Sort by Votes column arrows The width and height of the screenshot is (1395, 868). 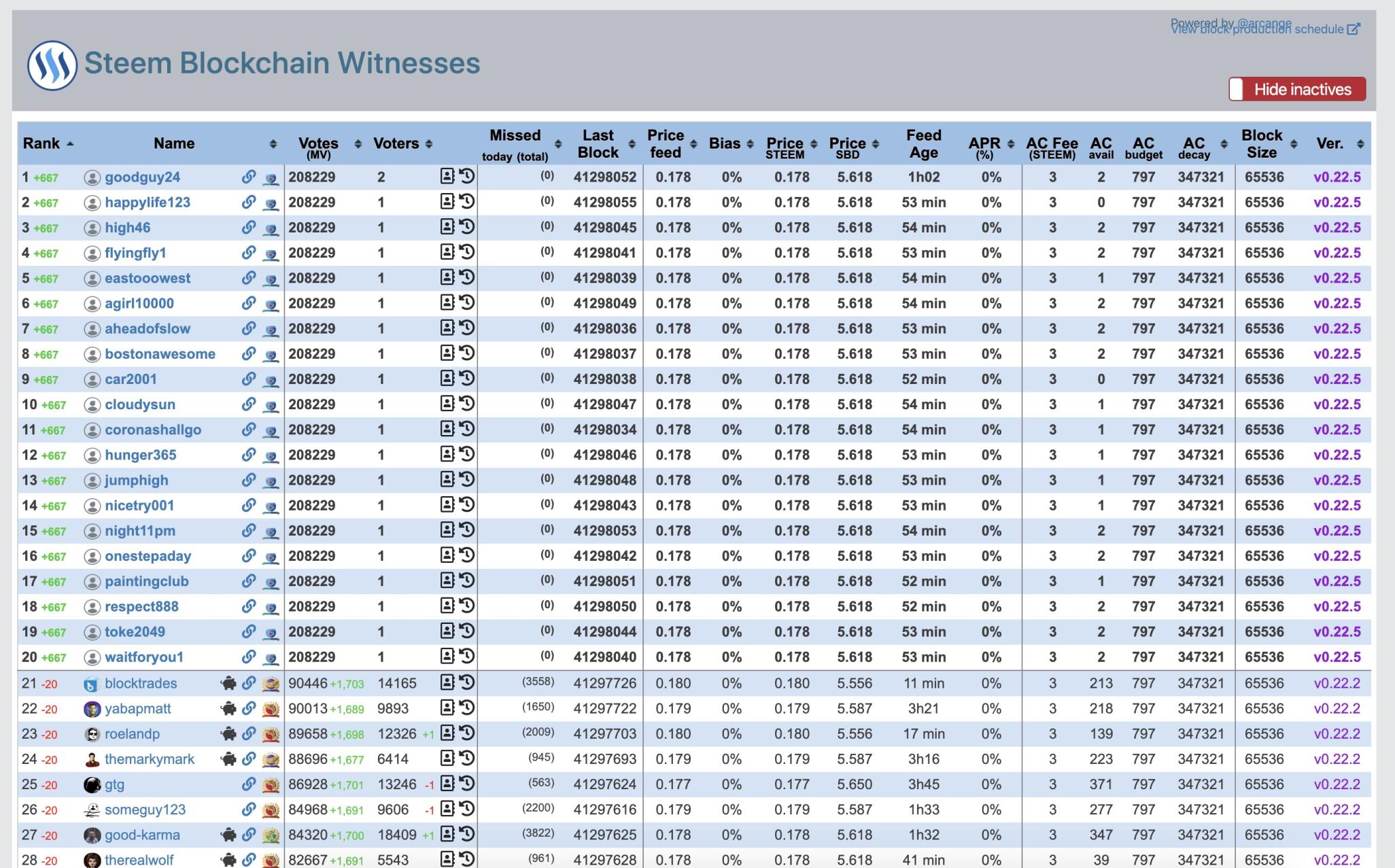coord(358,143)
